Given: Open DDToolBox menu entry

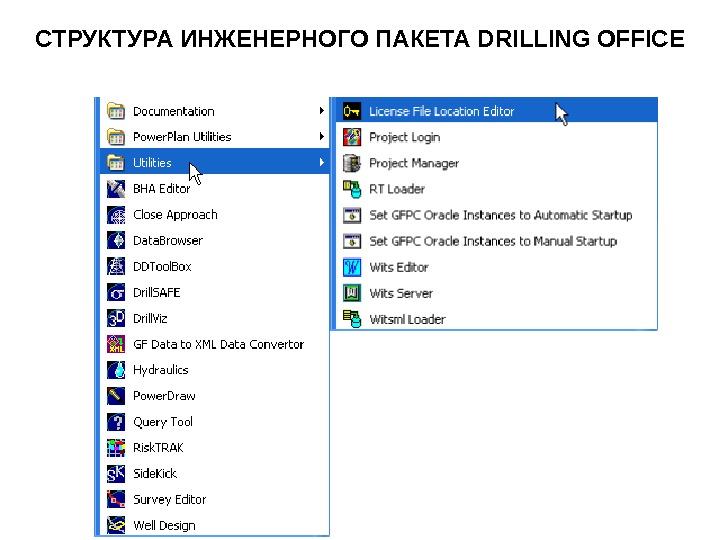Looking at the screenshot, I should pyautogui.click(x=214, y=266).
